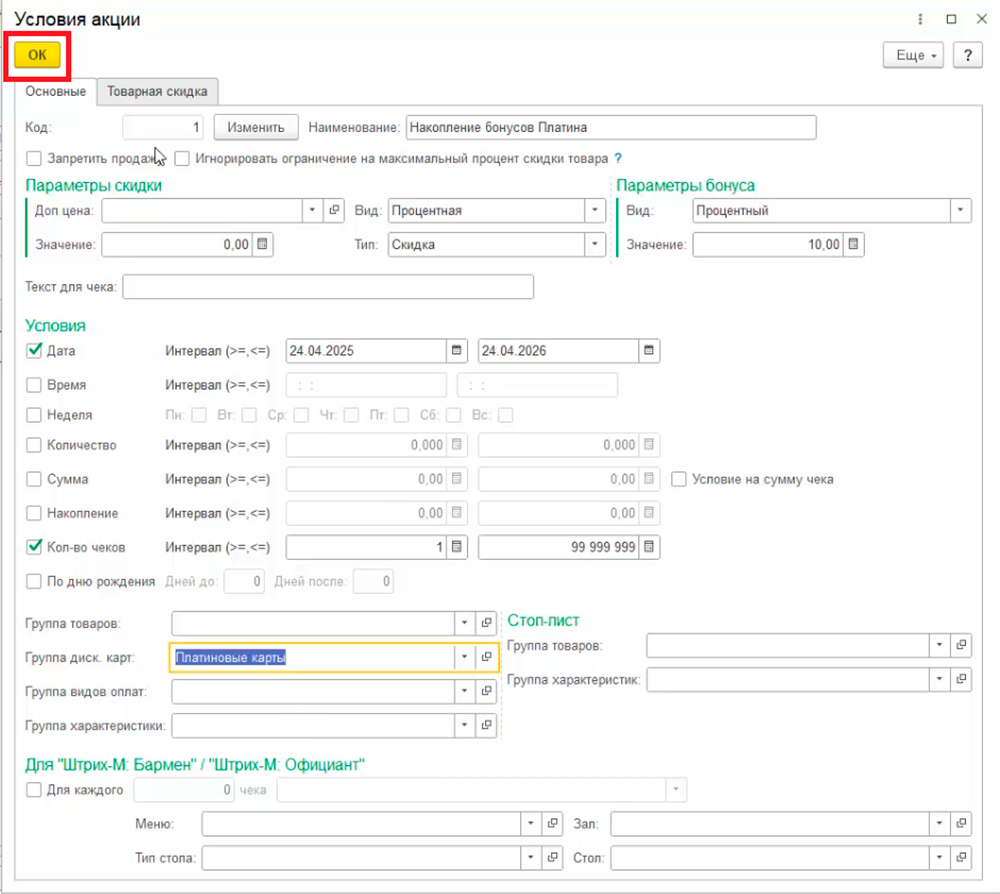Expand the Тип Скидка dropdown
This screenshot has height=894, width=1000.
tap(596, 245)
